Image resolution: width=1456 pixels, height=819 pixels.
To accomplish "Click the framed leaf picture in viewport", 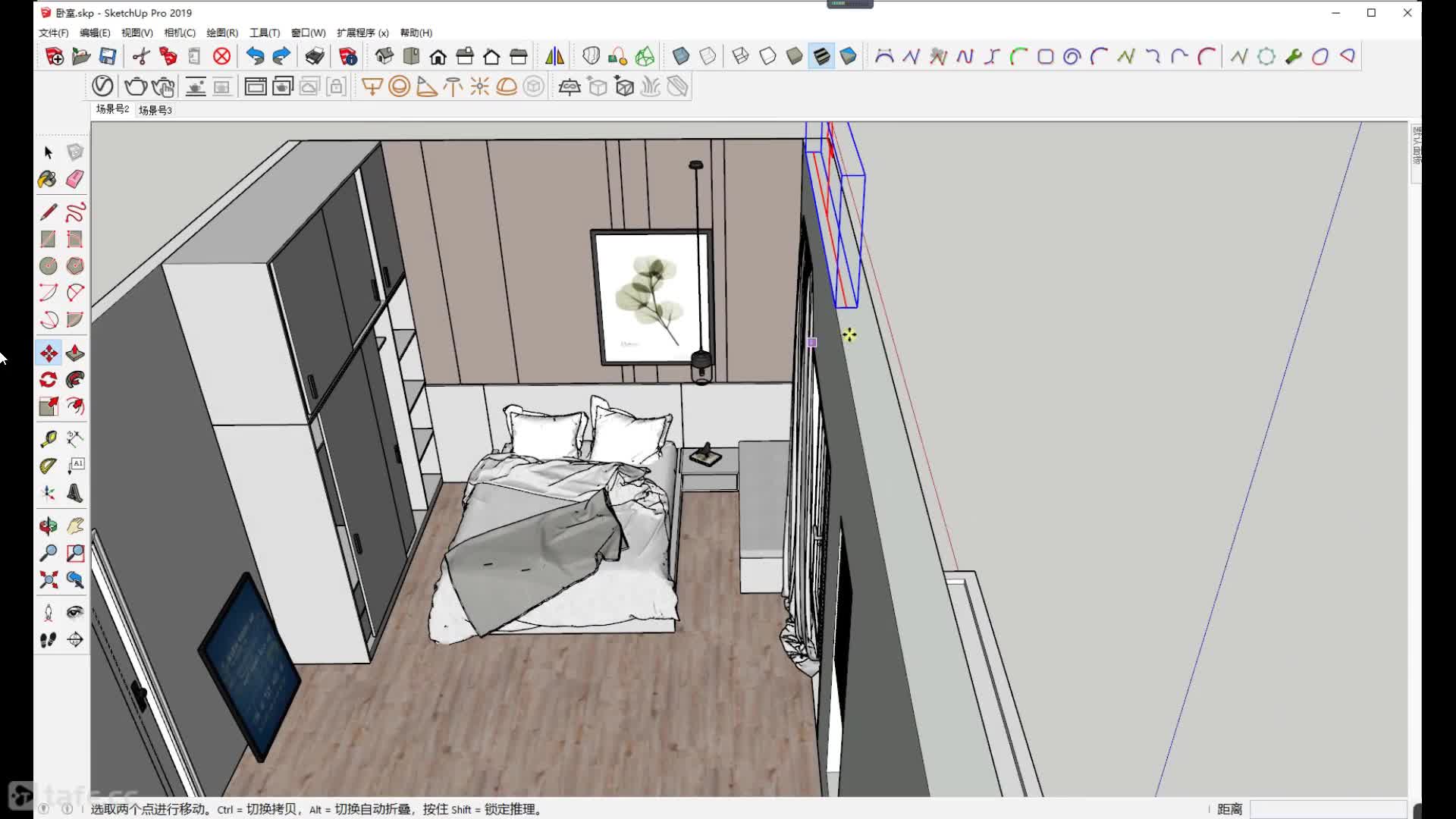I will (x=652, y=298).
